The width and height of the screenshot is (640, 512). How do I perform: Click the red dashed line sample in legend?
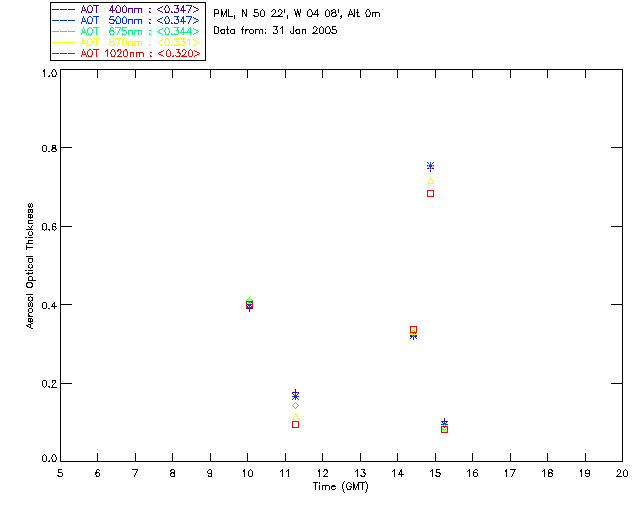pyautogui.click(x=64, y=53)
